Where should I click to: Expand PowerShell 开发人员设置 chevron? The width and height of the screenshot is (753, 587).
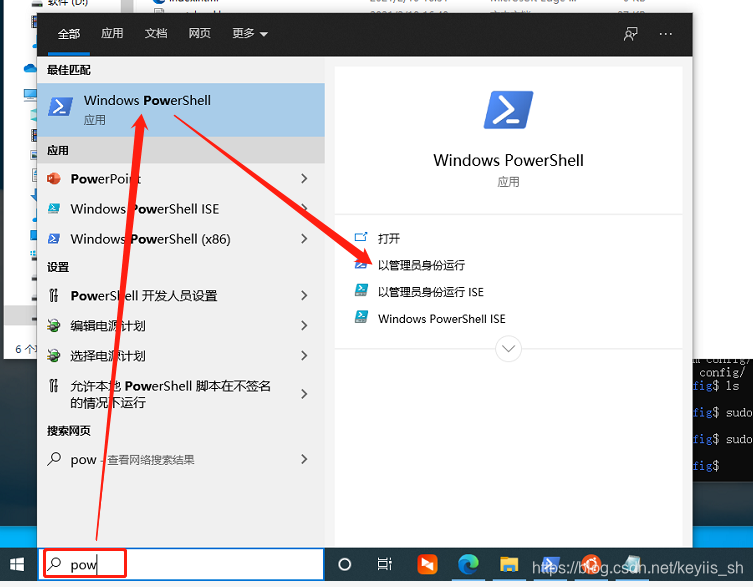click(304, 295)
